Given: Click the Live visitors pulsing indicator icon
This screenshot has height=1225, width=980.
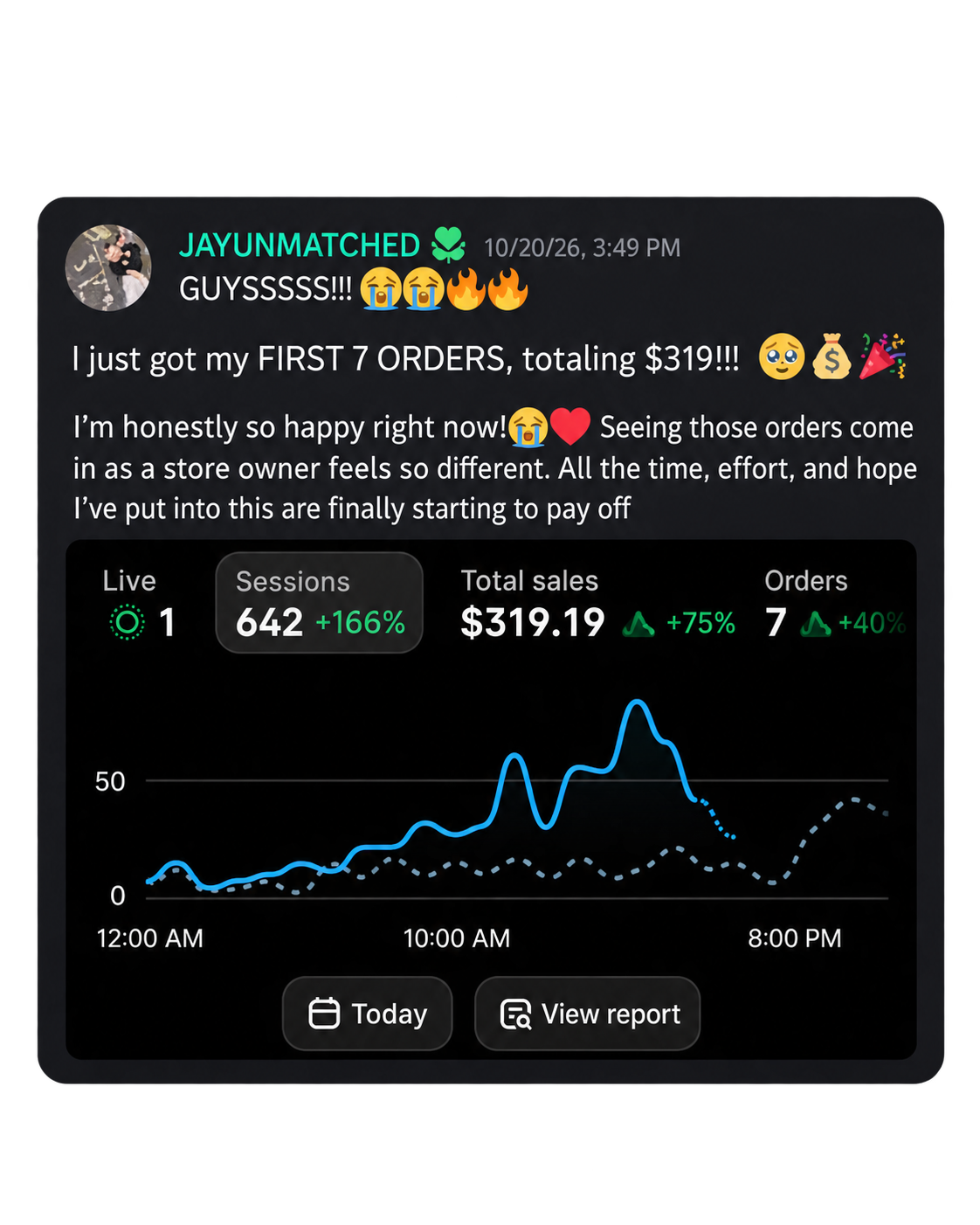Looking at the screenshot, I should point(127,623).
